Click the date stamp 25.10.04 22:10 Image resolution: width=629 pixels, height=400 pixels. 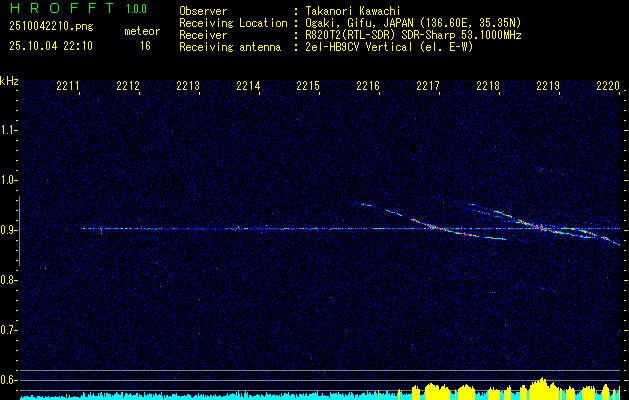51,46
